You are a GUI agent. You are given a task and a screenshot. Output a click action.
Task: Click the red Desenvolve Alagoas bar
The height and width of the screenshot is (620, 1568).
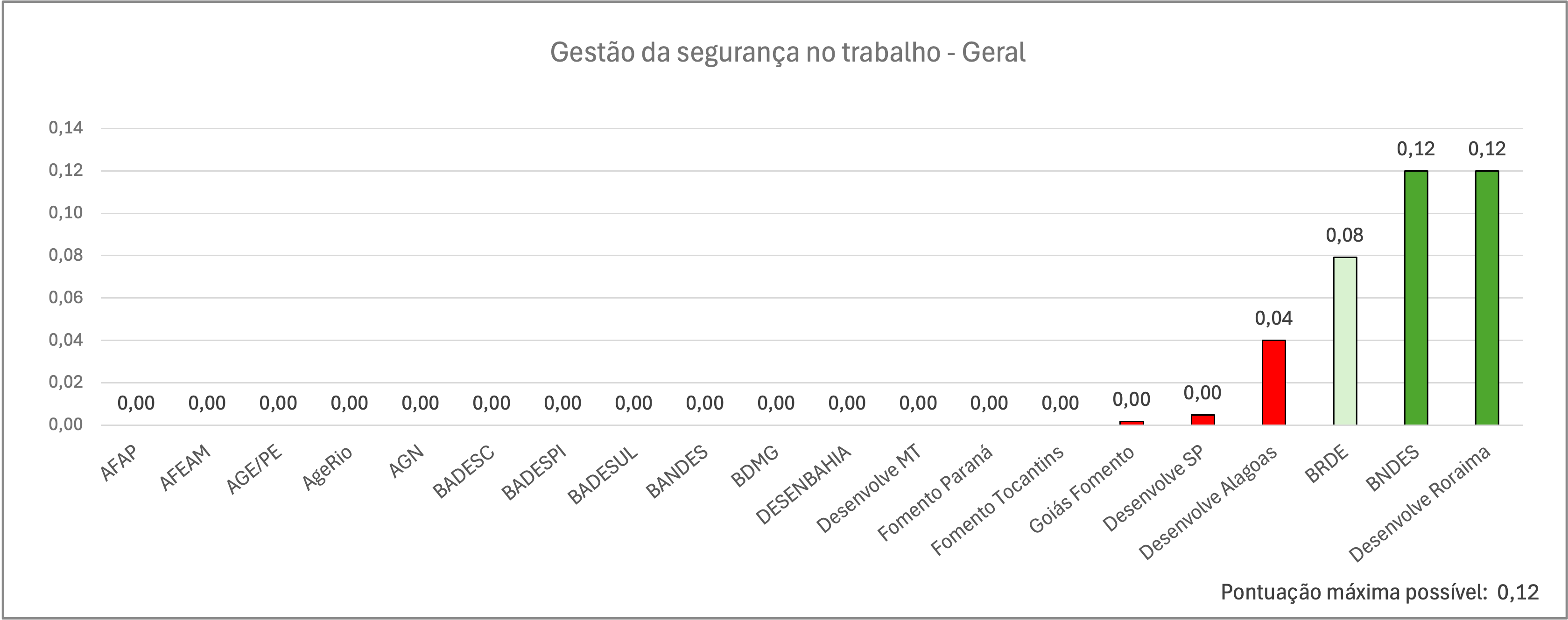point(1273,382)
